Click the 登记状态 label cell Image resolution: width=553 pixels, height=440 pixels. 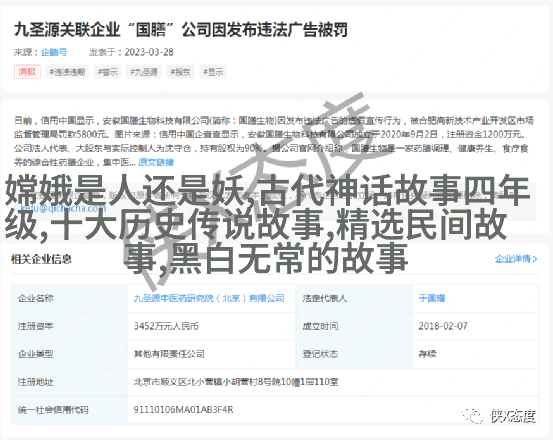pos(354,354)
